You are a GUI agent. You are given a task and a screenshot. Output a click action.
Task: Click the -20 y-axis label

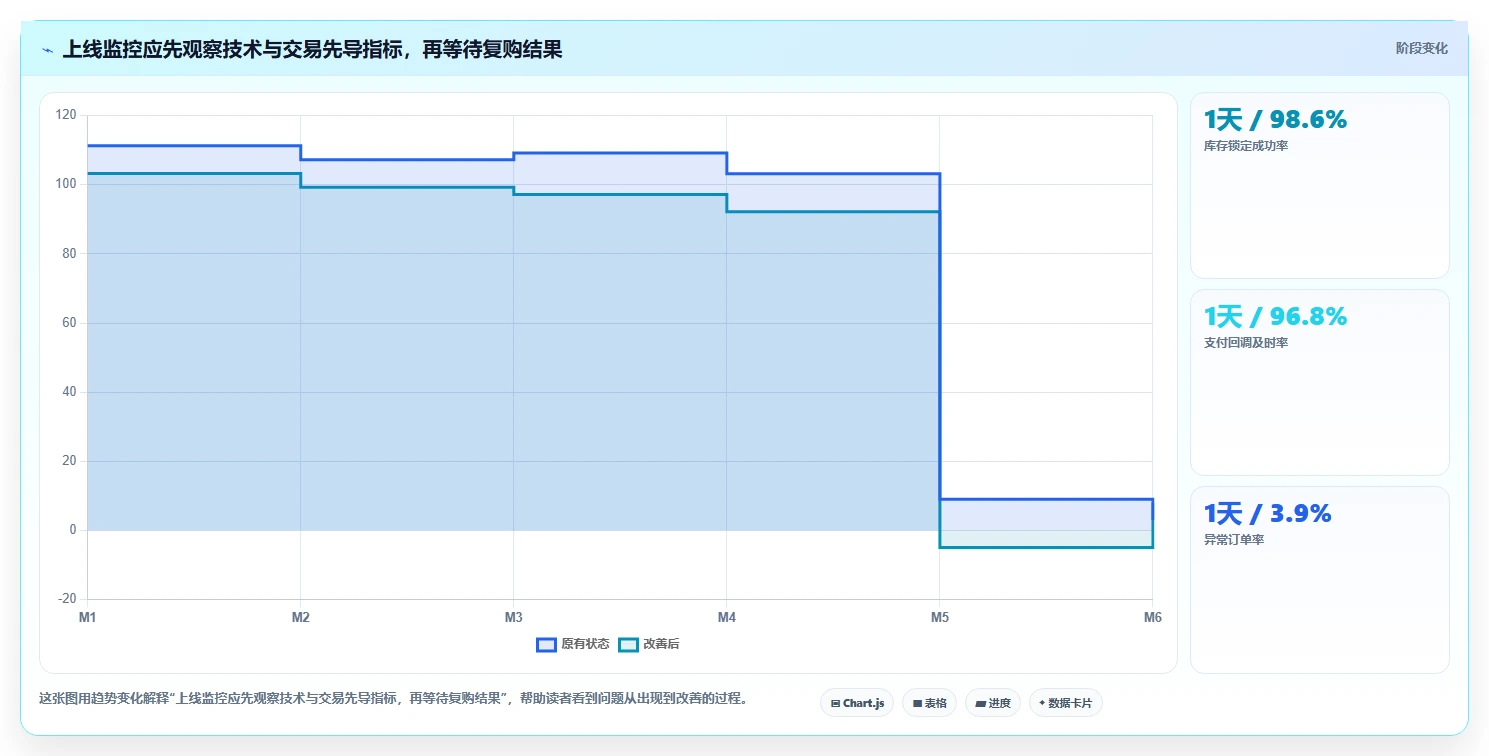pyautogui.click(x=67, y=599)
